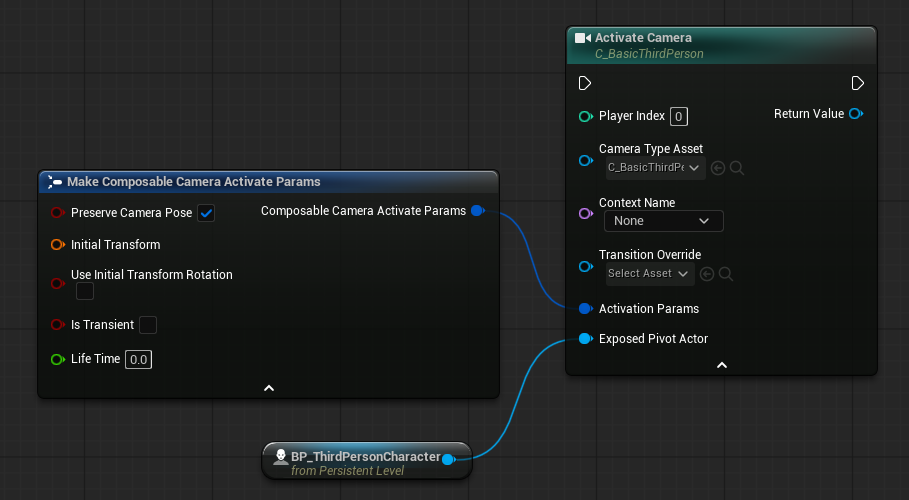Click the BP_ThirdPersonCharacter output pin

pyautogui.click(x=448, y=459)
